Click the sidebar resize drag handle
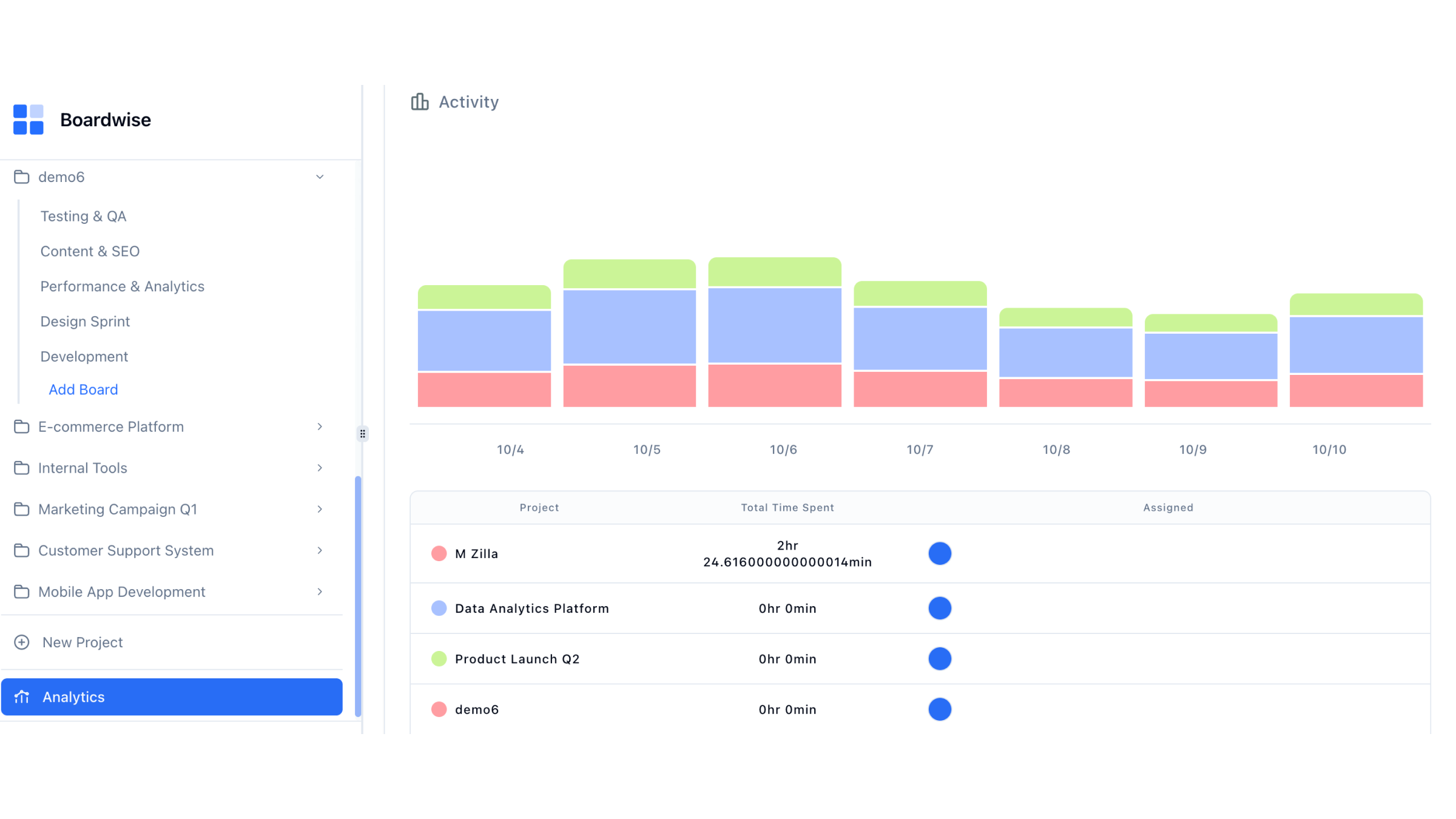The image size is (1456, 819). point(362,433)
